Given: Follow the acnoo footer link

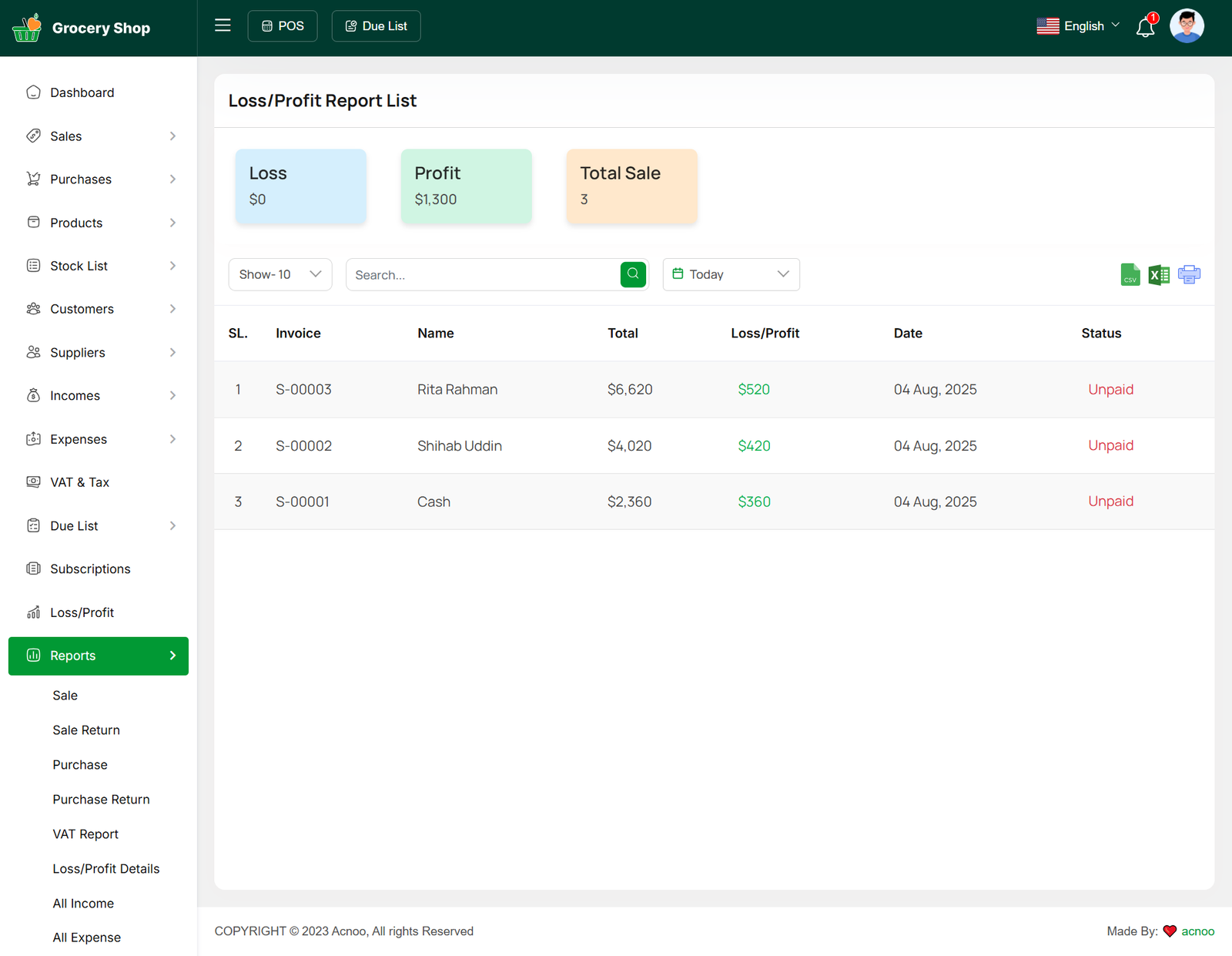Looking at the screenshot, I should [1197, 931].
